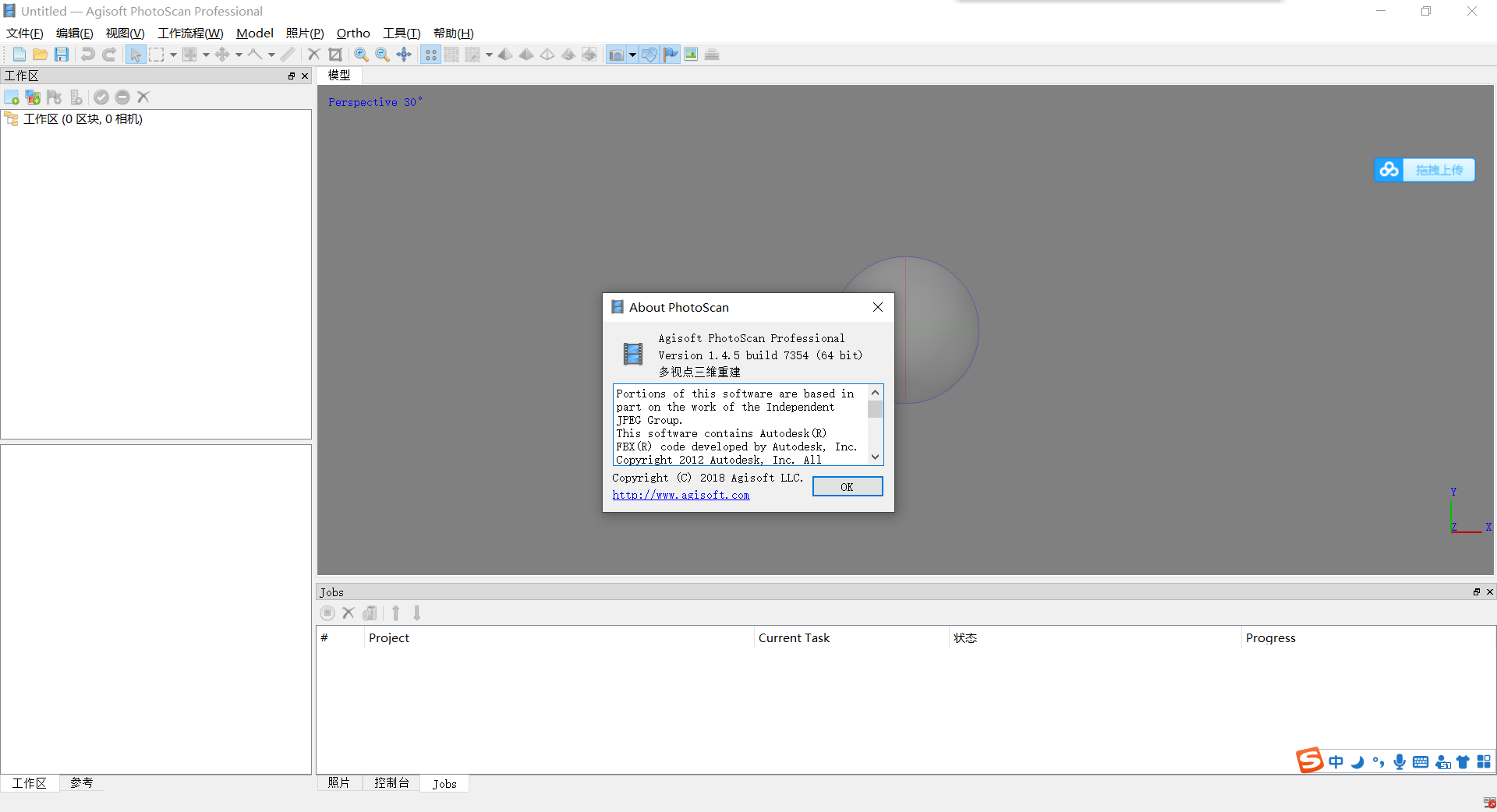
Task: Click the 拖拽上传 upload button
Action: click(x=1424, y=170)
